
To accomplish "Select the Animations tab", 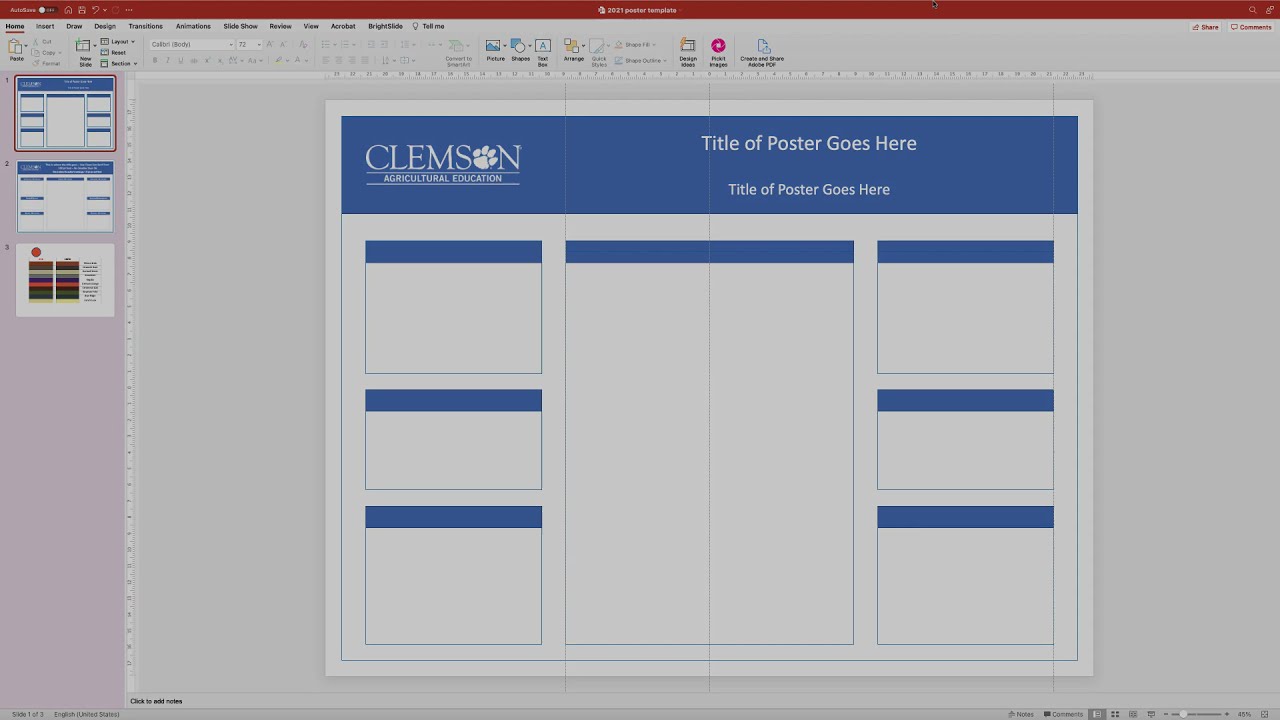I will (193, 26).
